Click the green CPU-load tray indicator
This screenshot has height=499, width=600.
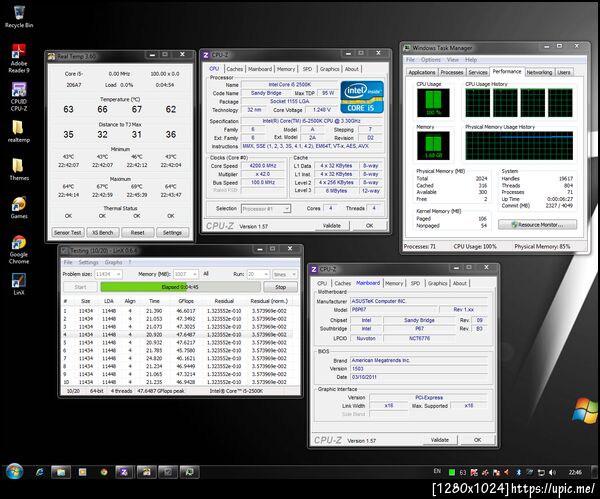click(452, 473)
